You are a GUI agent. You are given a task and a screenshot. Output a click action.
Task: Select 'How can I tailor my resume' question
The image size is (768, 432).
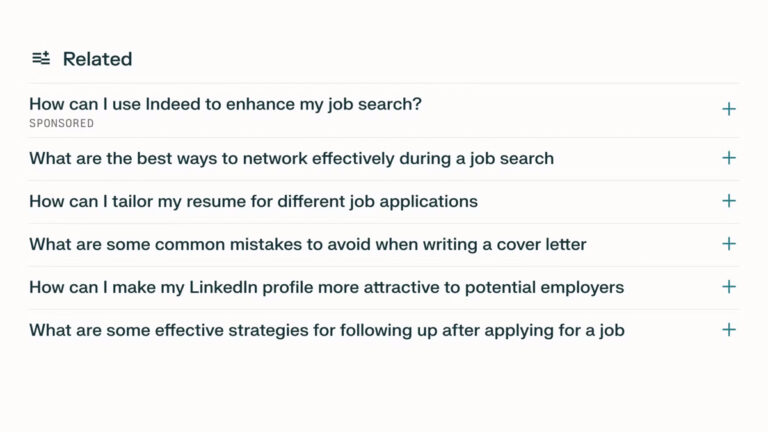253,201
